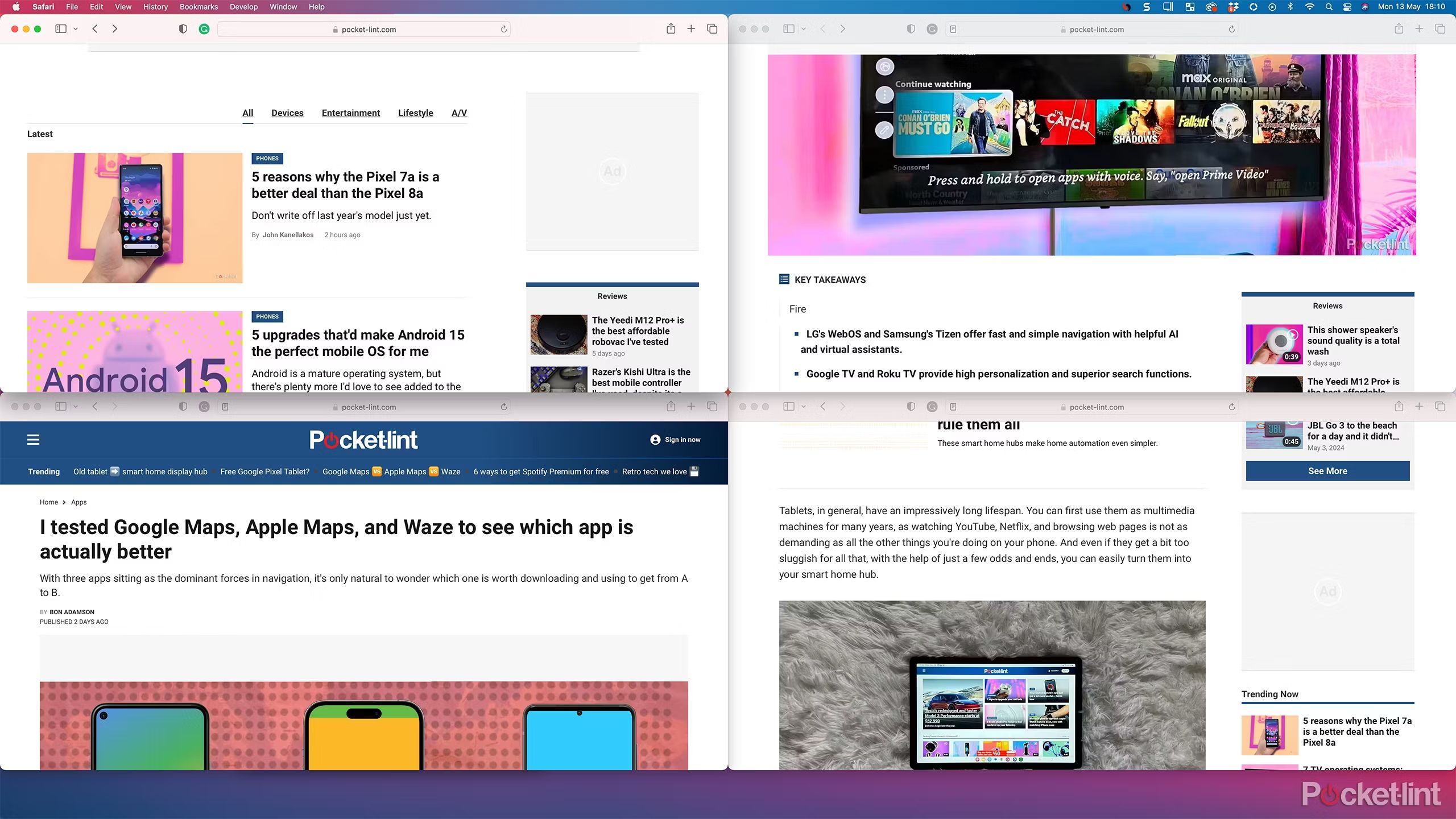Click the PHONES tag on Android 15 article
The height and width of the screenshot is (819, 1456).
pos(267,317)
